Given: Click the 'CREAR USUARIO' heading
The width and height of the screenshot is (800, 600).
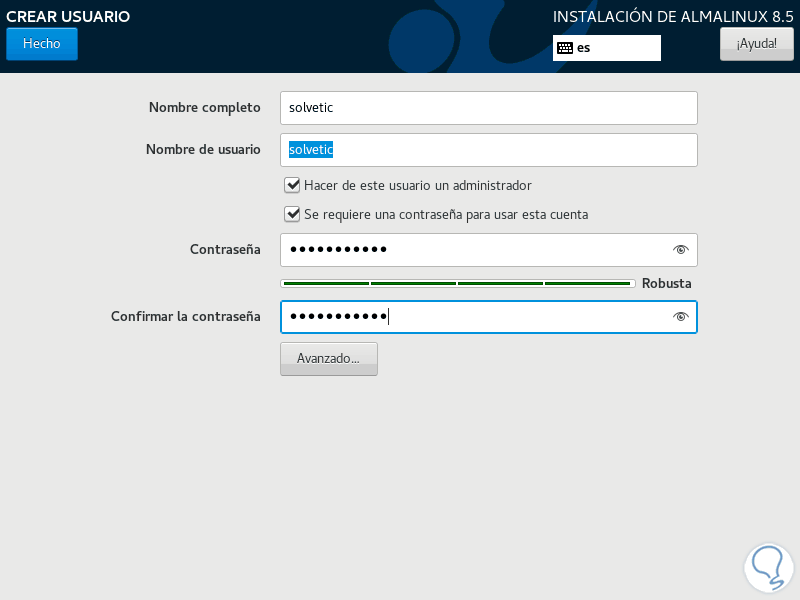Looking at the screenshot, I should (x=68, y=16).
